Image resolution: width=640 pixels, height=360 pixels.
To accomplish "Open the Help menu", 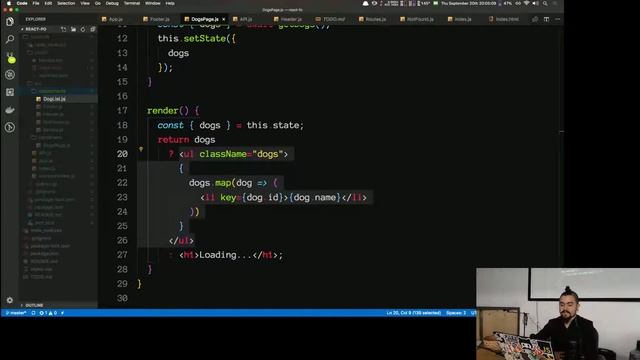I will click(170, 3).
